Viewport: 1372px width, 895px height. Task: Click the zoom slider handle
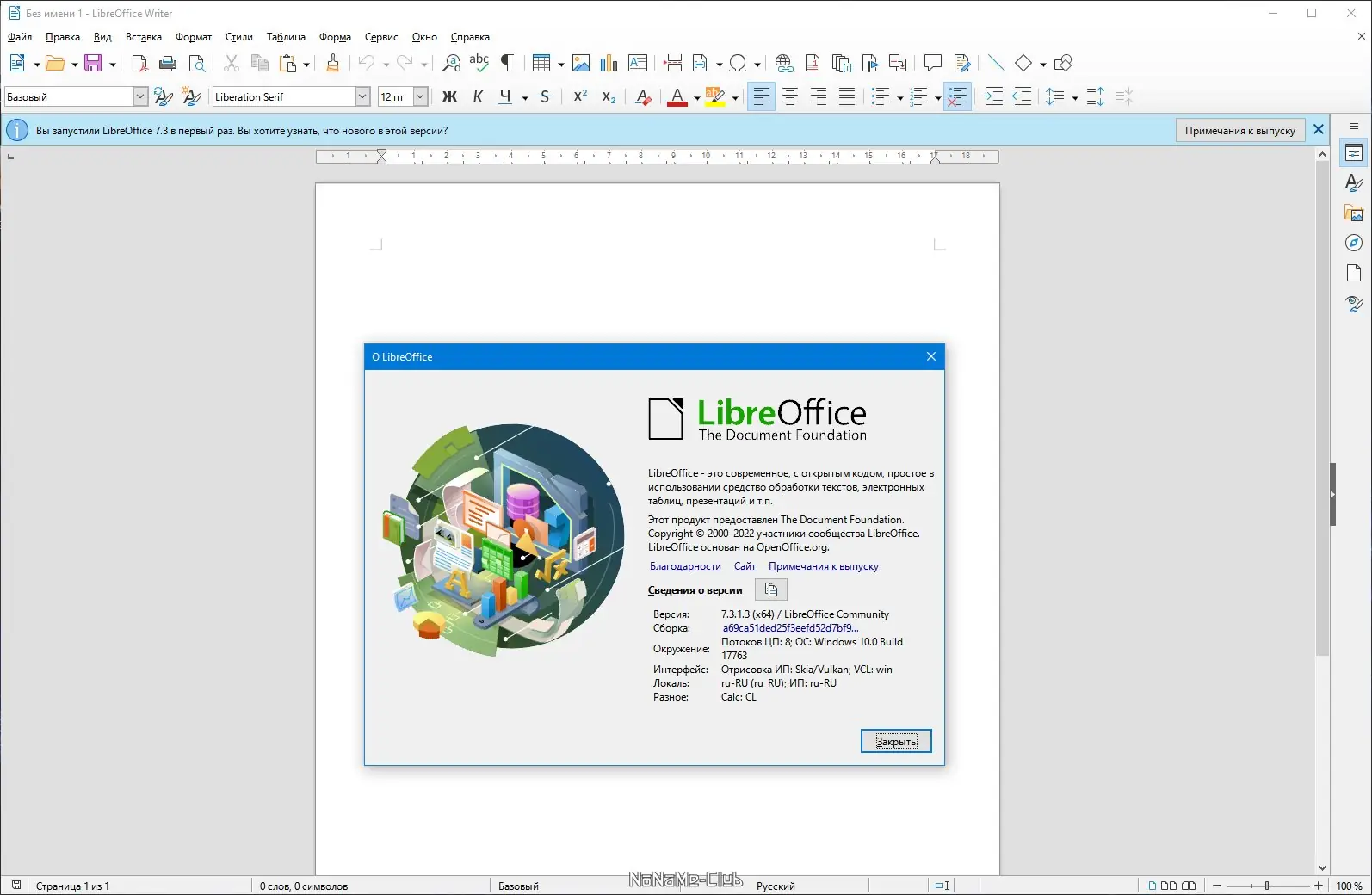(x=1267, y=886)
